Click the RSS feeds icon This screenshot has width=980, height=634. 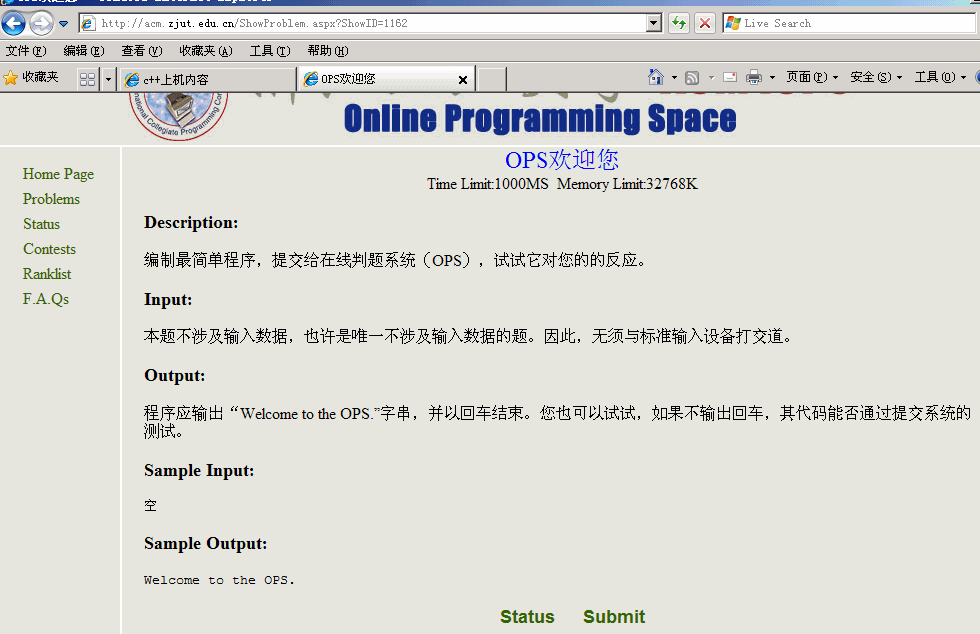(x=692, y=77)
